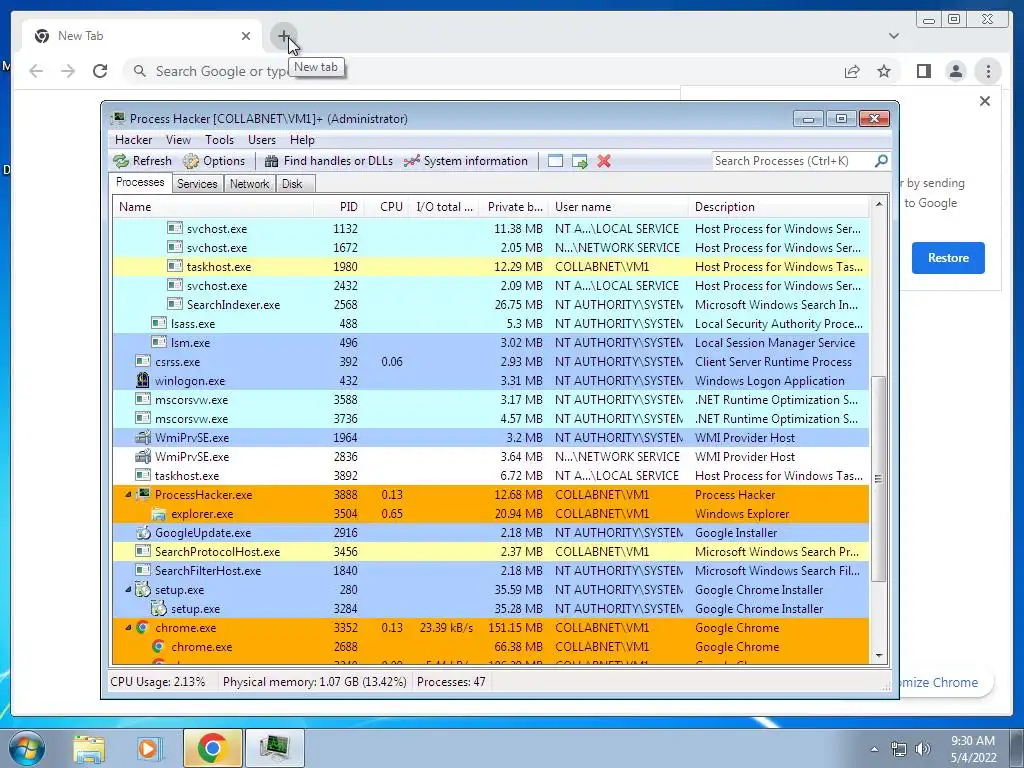Image resolution: width=1024 pixels, height=768 pixels.
Task: Open the Hacker menu
Action: click(x=133, y=140)
